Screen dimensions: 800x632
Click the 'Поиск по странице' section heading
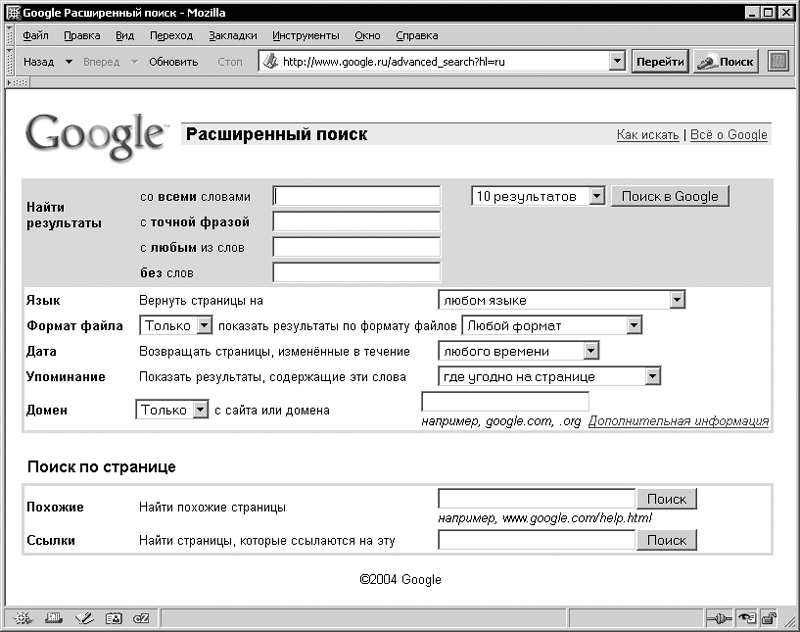102,467
